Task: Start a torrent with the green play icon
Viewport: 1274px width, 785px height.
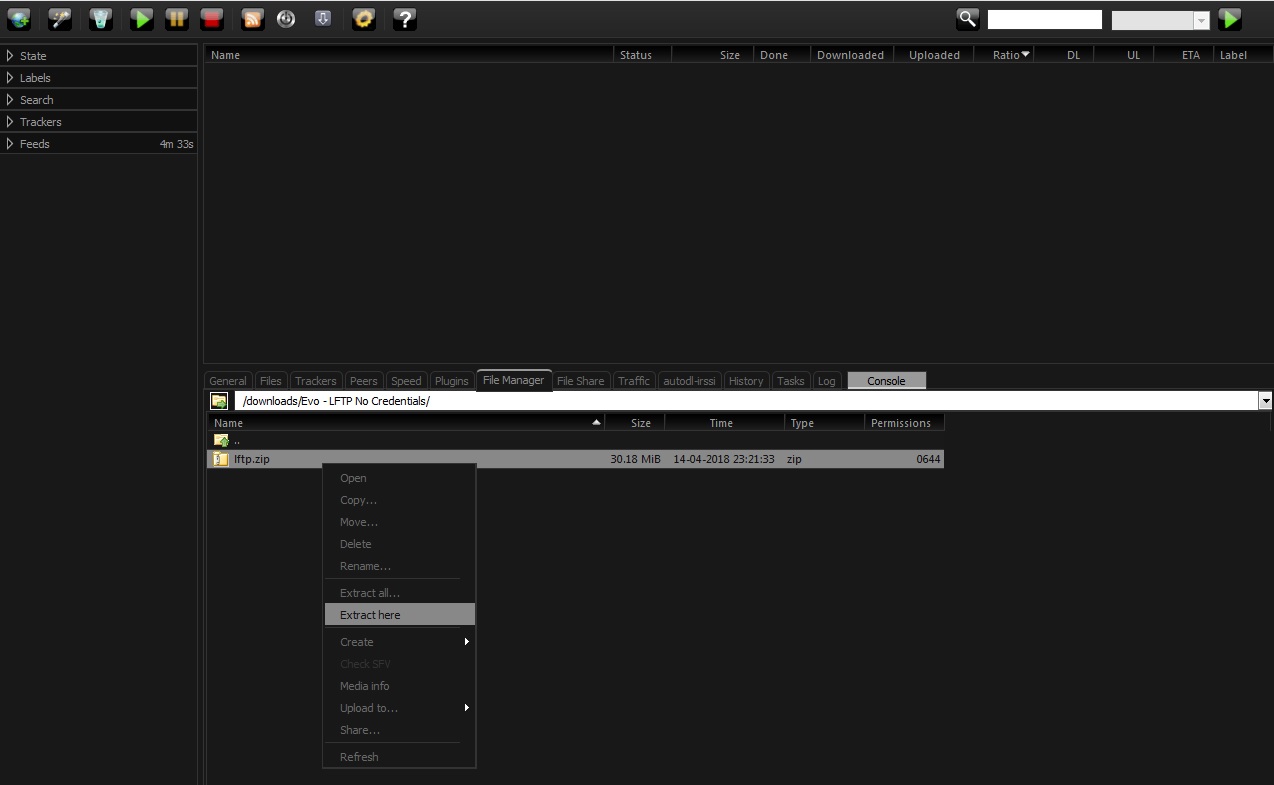Action: pos(141,18)
